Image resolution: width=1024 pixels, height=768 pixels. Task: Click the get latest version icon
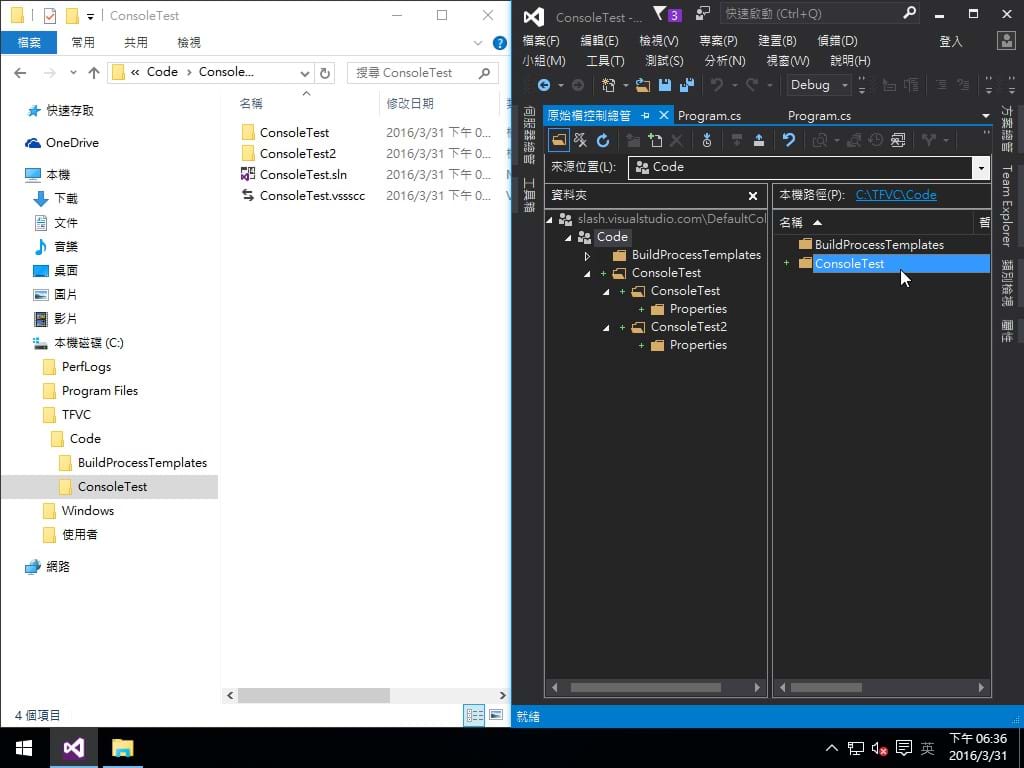pos(707,140)
